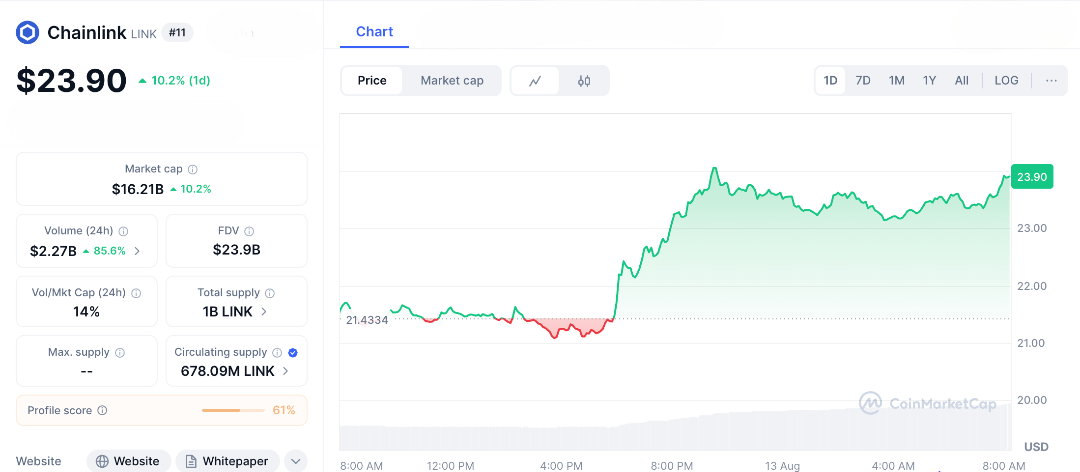This screenshot has height=472, width=1080.
Task: Select the 1D time range
Action: click(831, 81)
